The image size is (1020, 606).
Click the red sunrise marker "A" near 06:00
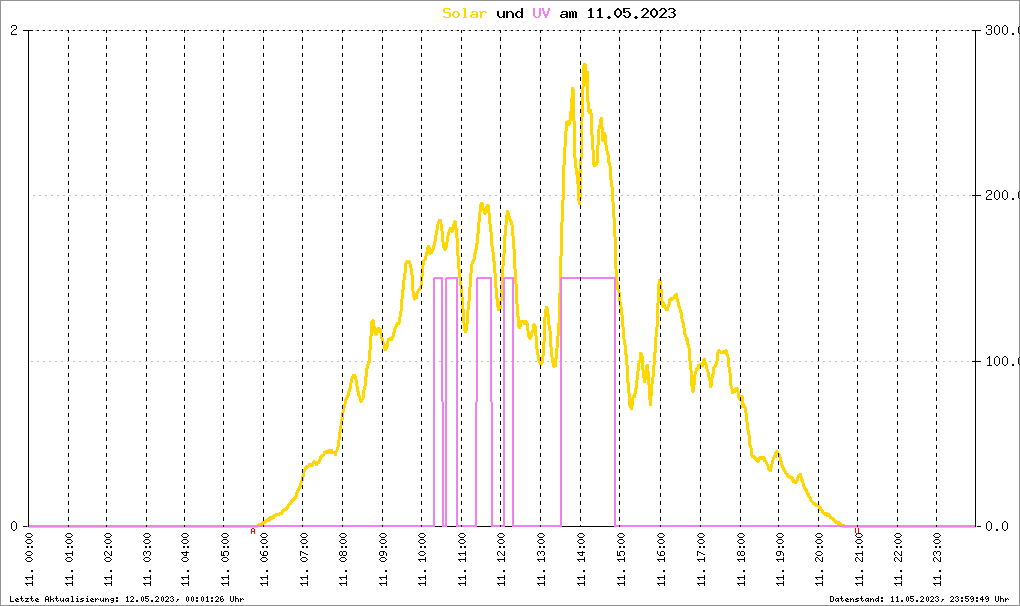pyautogui.click(x=253, y=531)
